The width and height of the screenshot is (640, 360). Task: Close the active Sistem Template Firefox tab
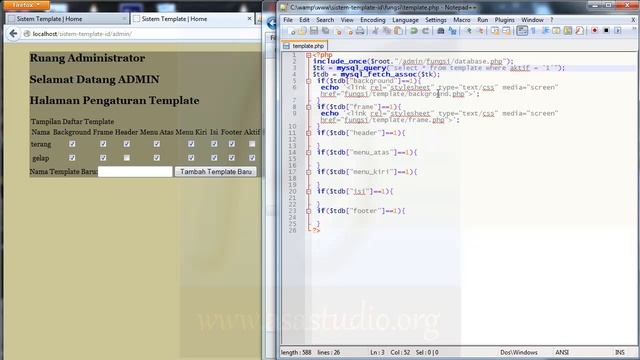(x=249, y=18)
